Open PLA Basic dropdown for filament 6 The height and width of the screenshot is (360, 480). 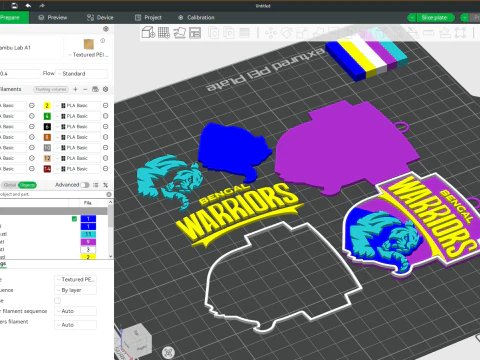[x=77, y=127]
